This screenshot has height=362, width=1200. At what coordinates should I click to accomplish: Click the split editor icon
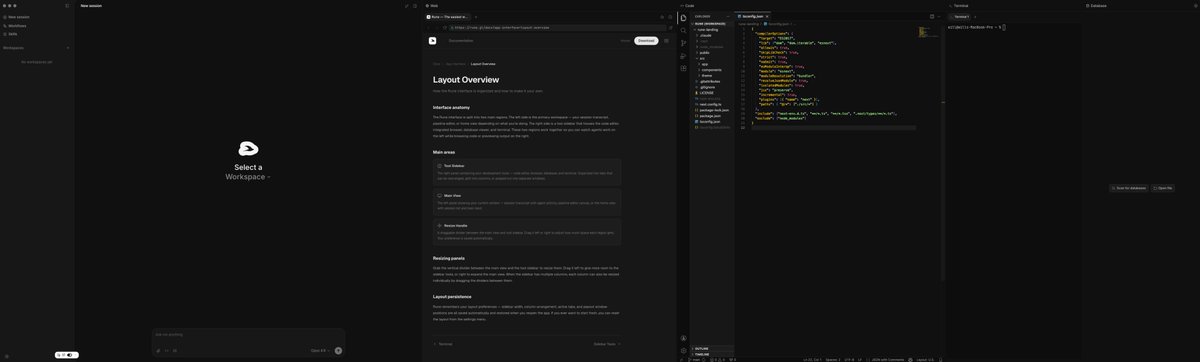(932, 17)
